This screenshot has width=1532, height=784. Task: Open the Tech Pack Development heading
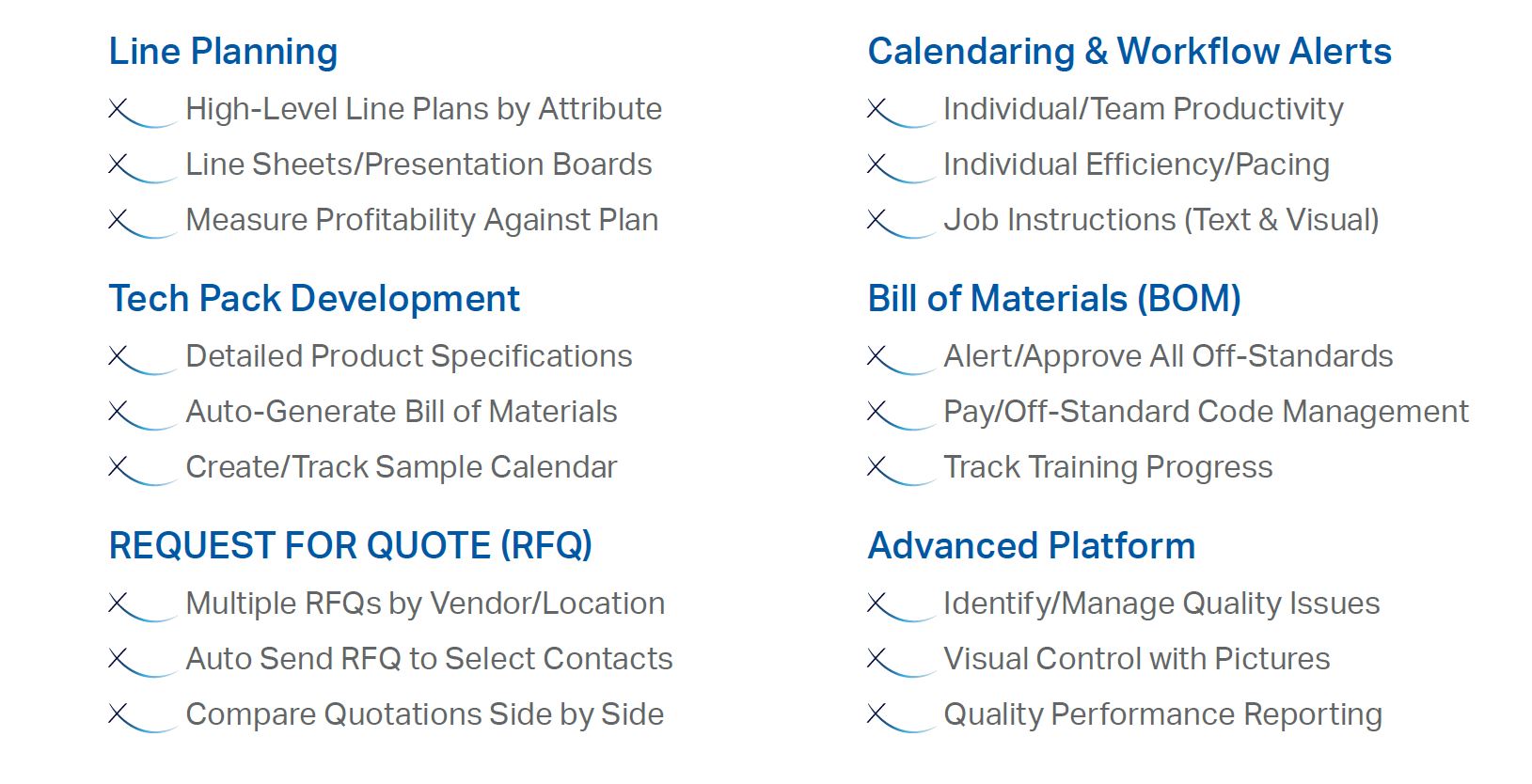[314, 299]
